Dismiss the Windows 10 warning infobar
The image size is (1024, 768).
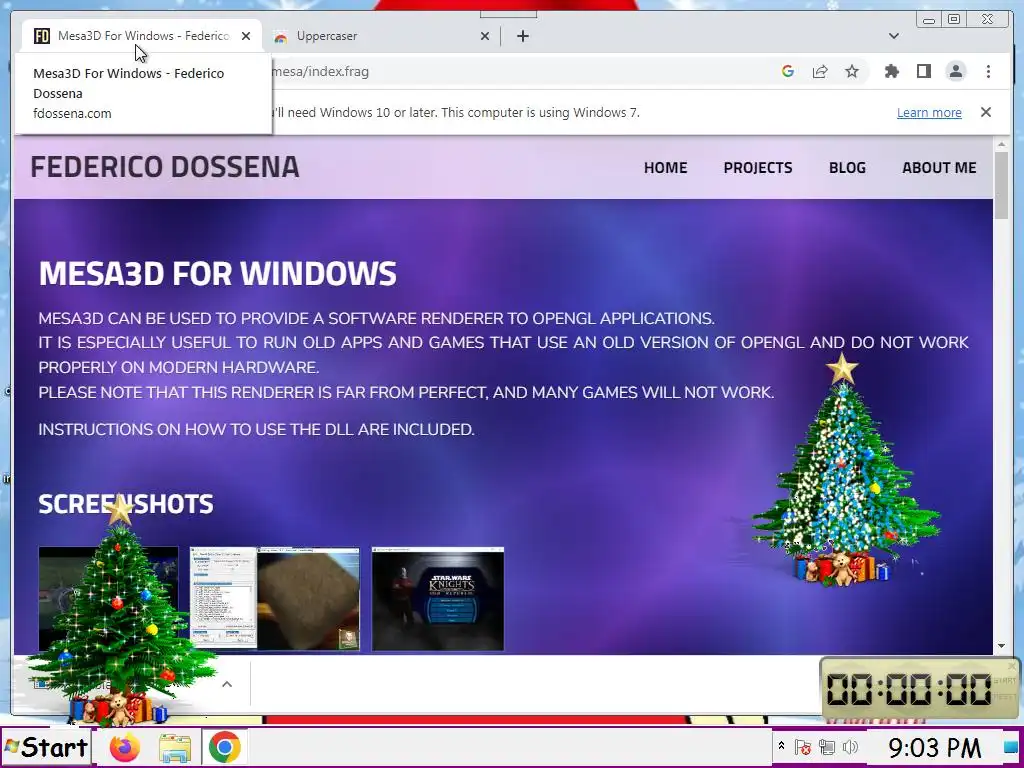986,112
